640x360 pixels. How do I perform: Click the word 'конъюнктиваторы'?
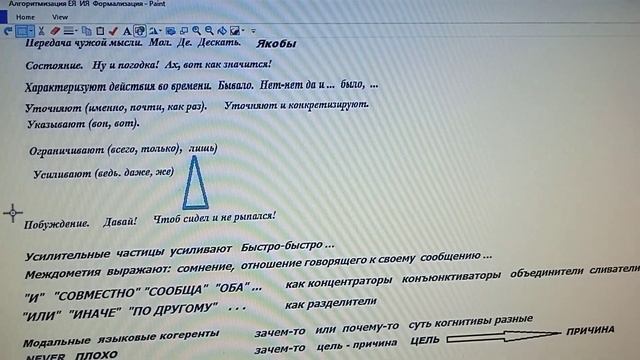(451, 277)
